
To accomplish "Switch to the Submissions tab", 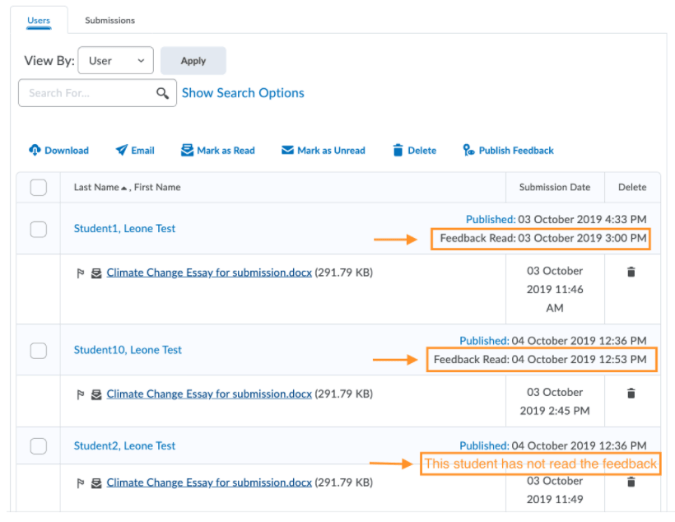I will pos(110,20).
